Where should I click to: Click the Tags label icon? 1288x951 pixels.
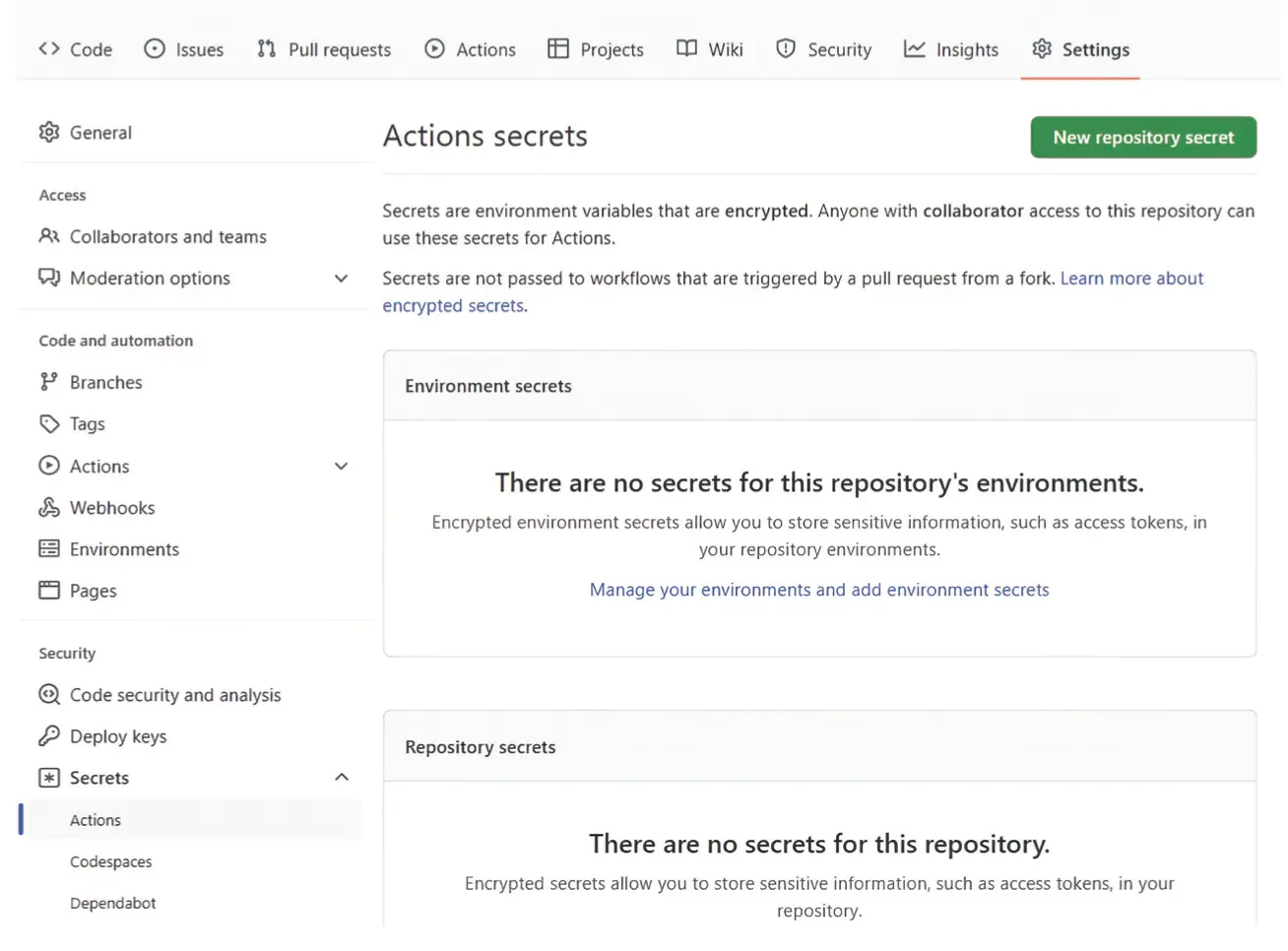[x=49, y=424]
